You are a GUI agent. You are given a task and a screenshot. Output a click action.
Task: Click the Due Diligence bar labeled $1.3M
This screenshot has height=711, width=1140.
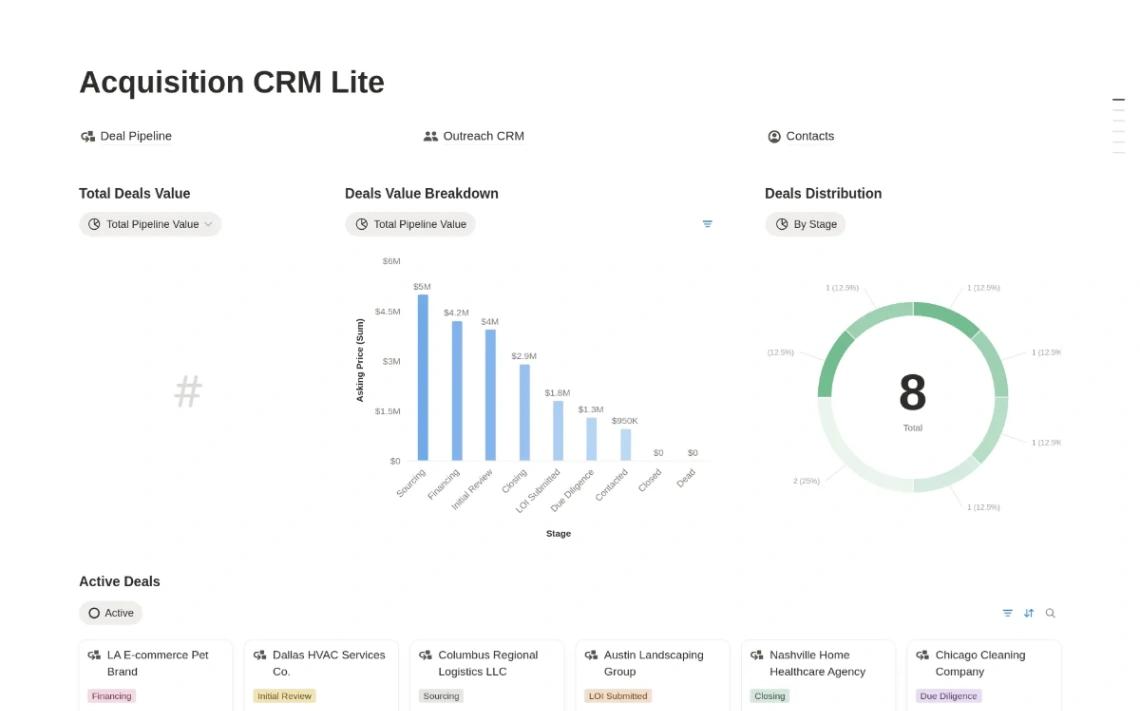pyautogui.click(x=592, y=439)
